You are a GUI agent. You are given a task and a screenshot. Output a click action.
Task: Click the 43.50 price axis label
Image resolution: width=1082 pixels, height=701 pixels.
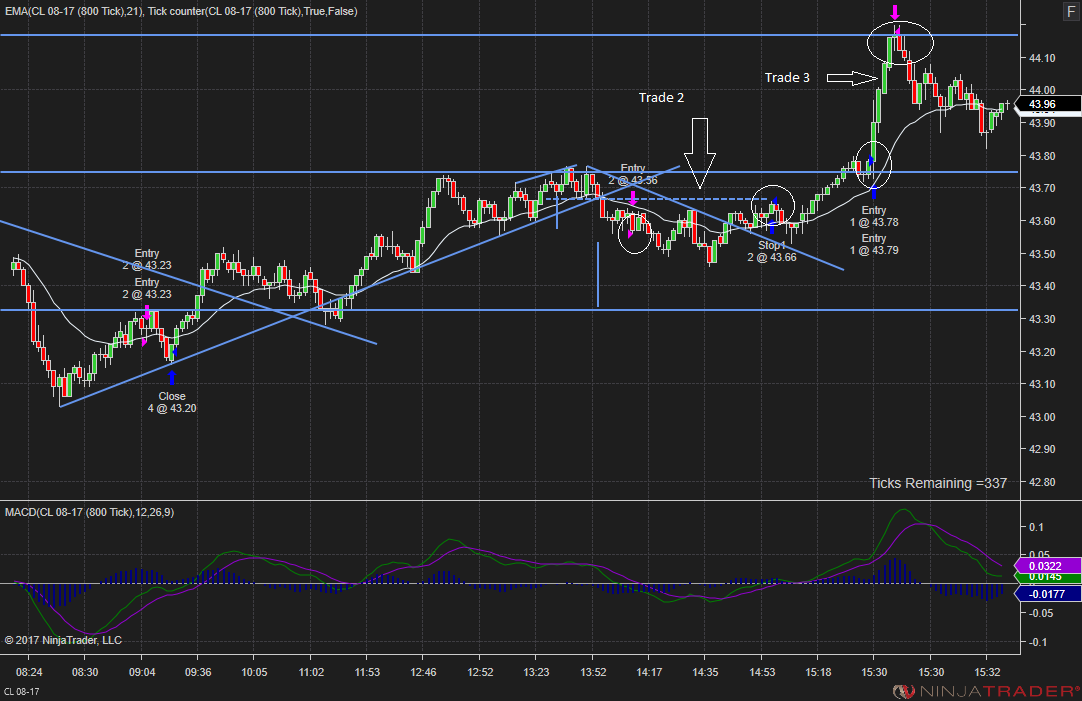(x=1042, y=254)
